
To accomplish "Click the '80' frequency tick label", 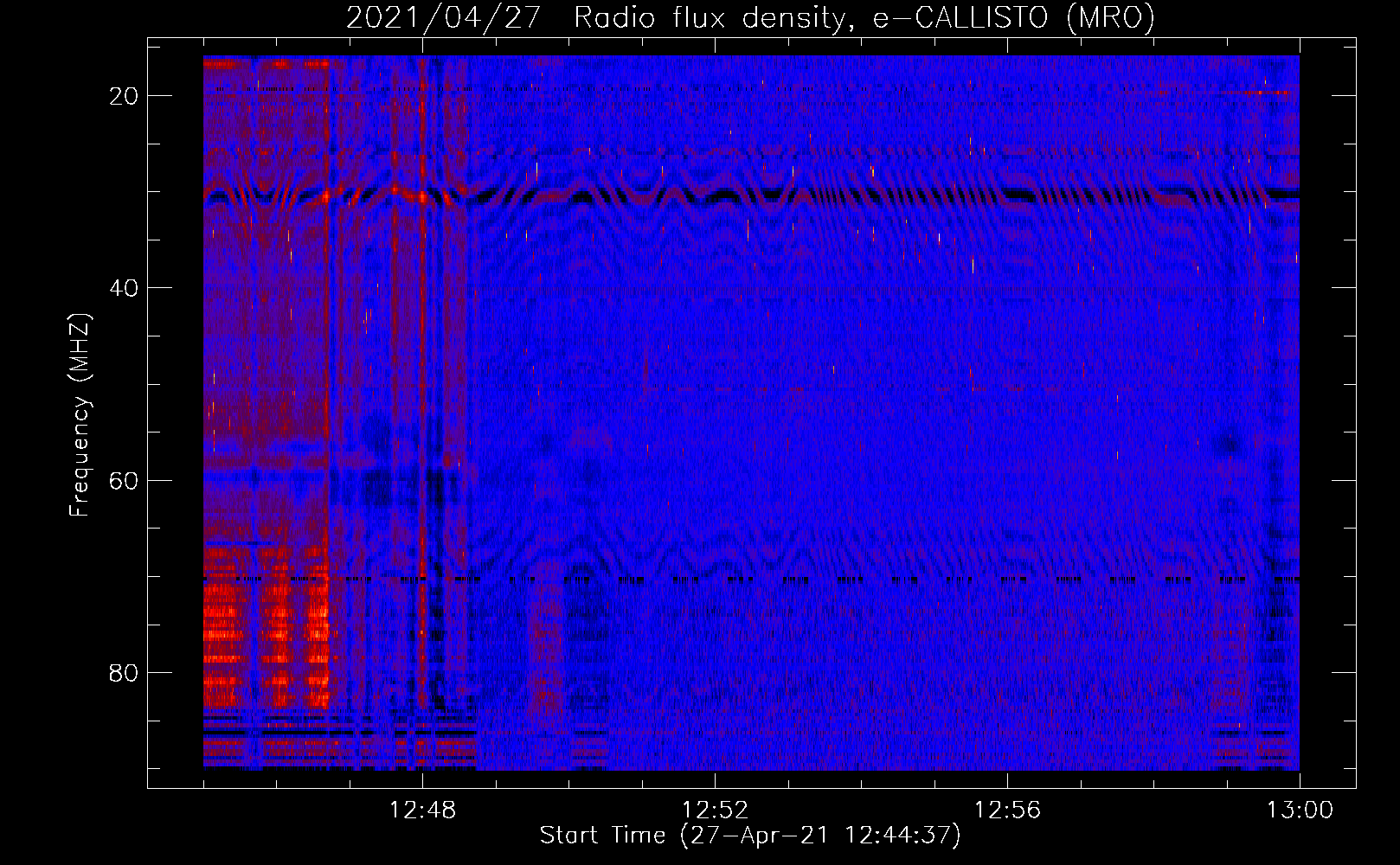I will [125, 673].
